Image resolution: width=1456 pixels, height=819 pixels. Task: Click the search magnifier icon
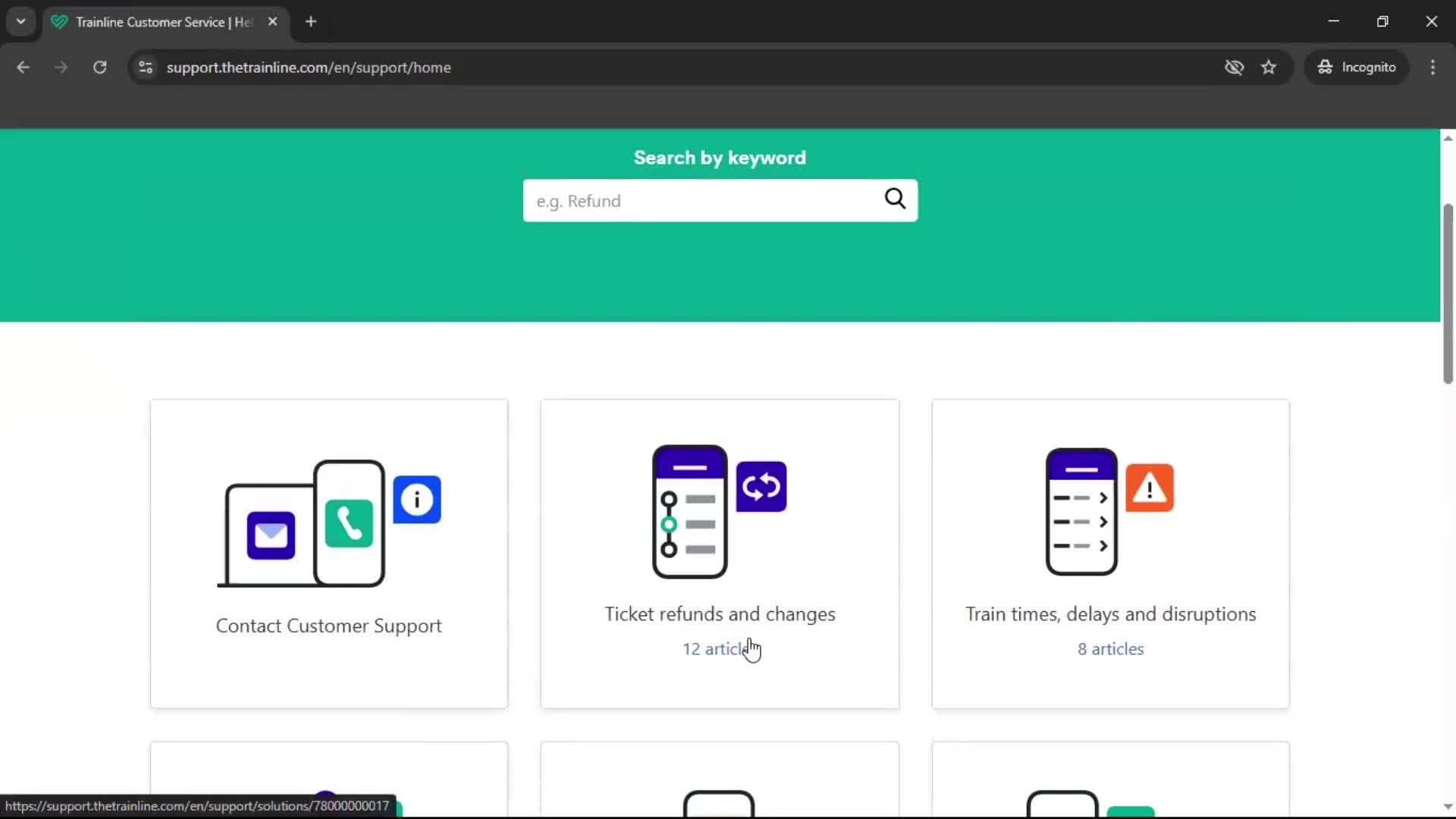tap(895, 199)
